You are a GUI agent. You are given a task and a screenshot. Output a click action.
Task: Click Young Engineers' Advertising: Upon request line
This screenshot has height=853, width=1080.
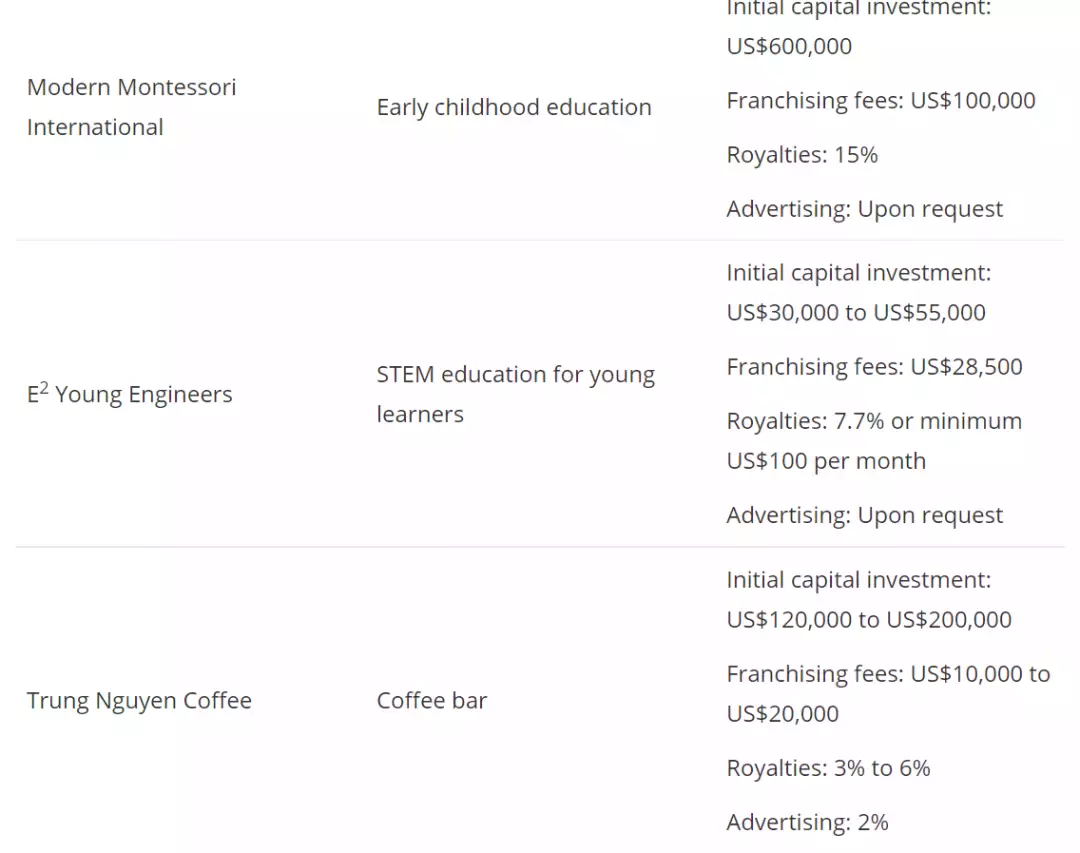pos(864,515)
